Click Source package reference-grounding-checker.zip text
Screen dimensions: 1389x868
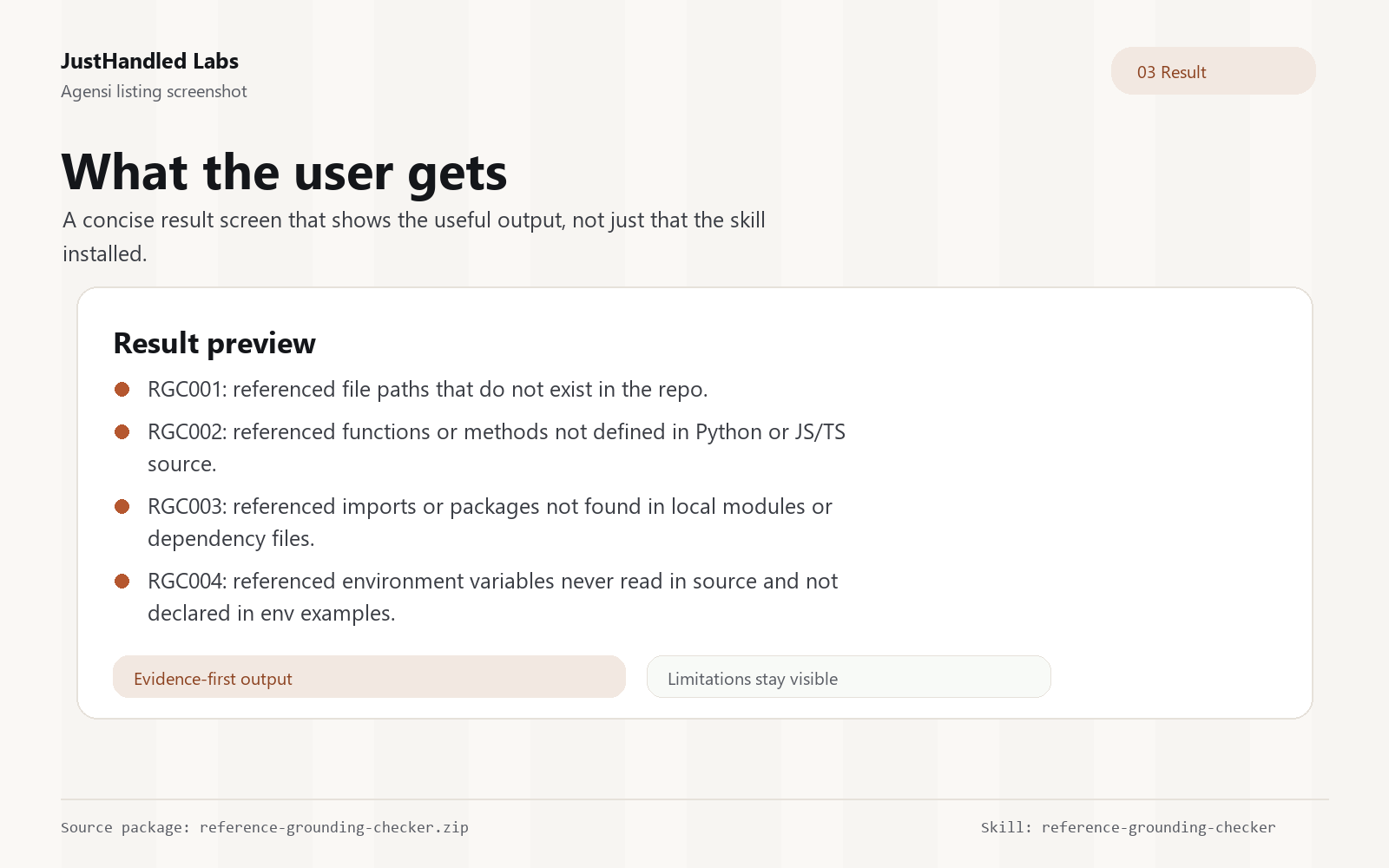coord(265,827)
